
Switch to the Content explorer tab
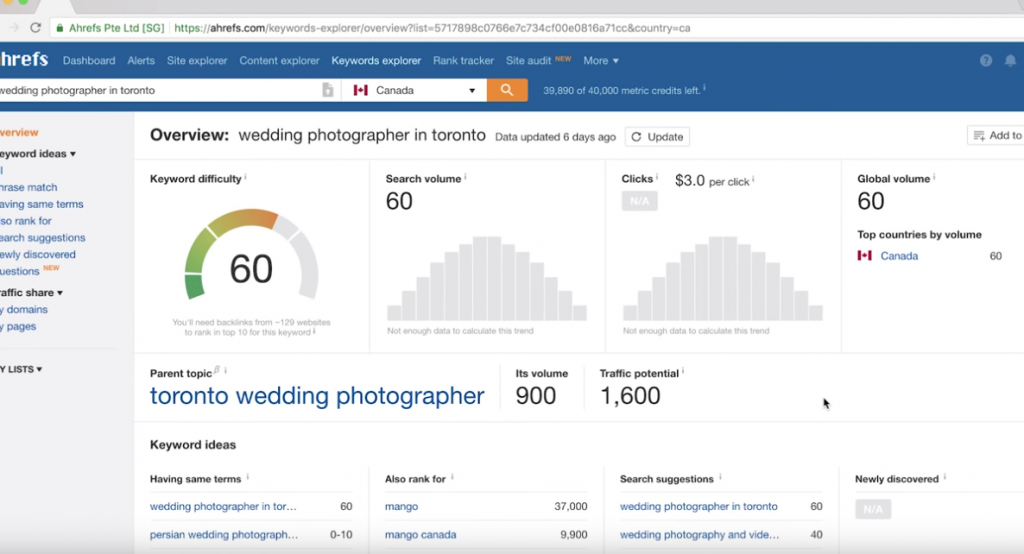279,61
